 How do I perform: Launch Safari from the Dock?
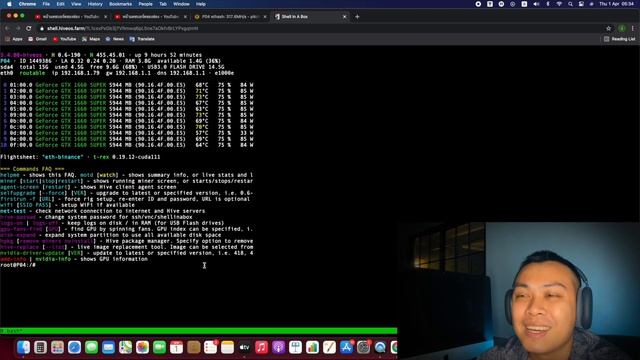[74, 347]
